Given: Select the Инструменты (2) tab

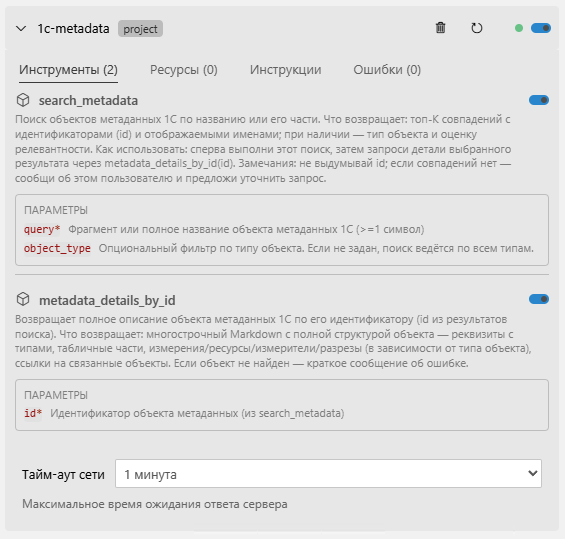Looking at the screenshot, I should tap(68, 70).
